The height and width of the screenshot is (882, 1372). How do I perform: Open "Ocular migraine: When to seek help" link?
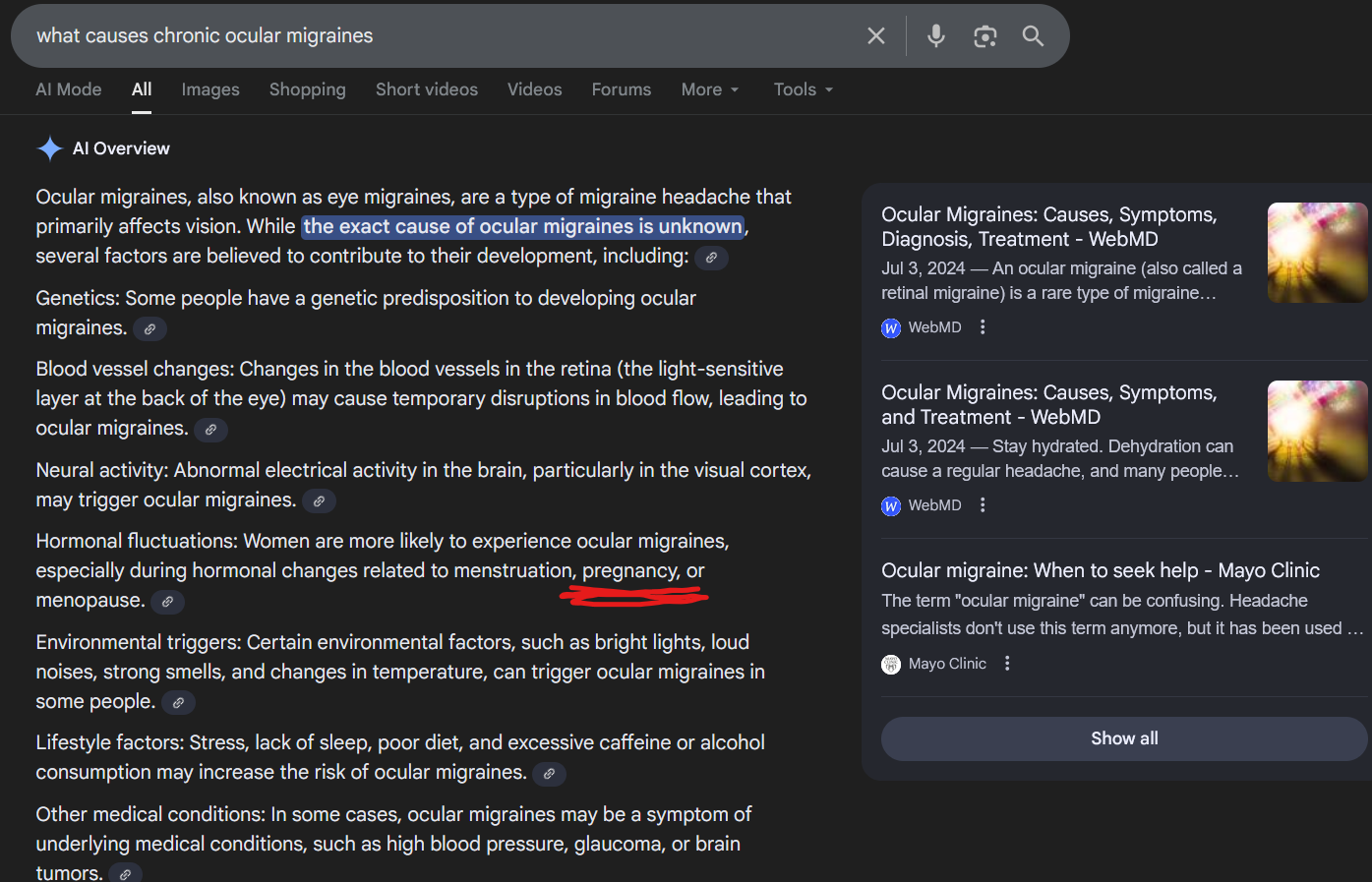pos(1101,570)
